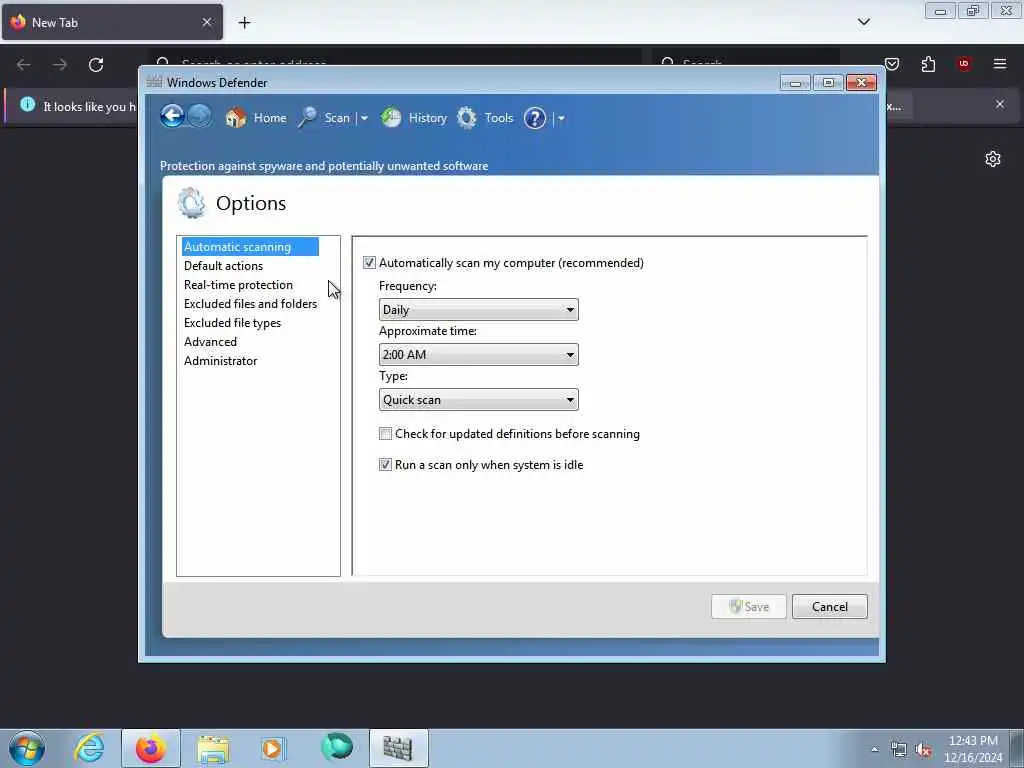
Task: Toggle Run a scan only when idle
Action: click(x=385, y=465)
